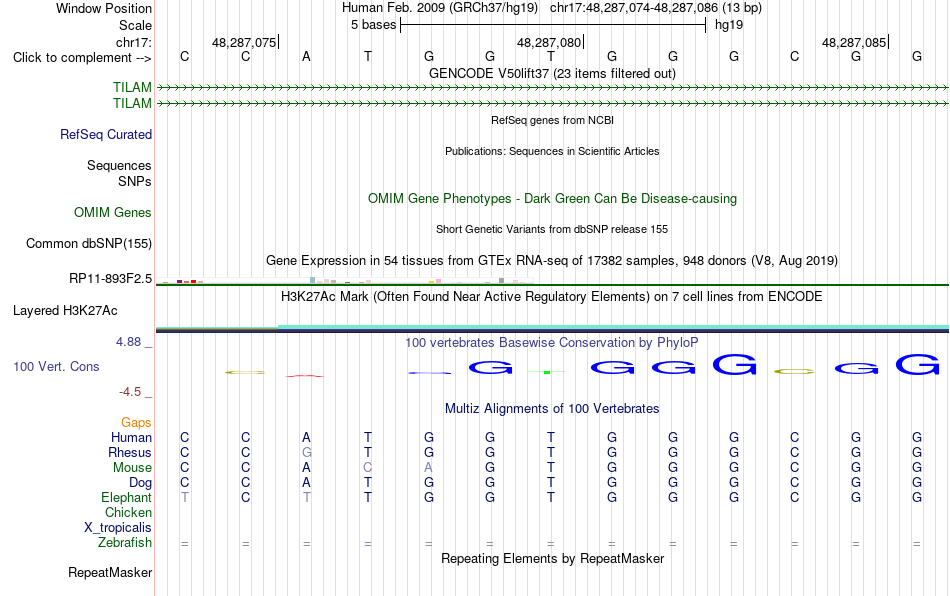This screenshot has width=950, height=596.
Task: Click the Dog species alignment label
Action: (x=140, y=483)
